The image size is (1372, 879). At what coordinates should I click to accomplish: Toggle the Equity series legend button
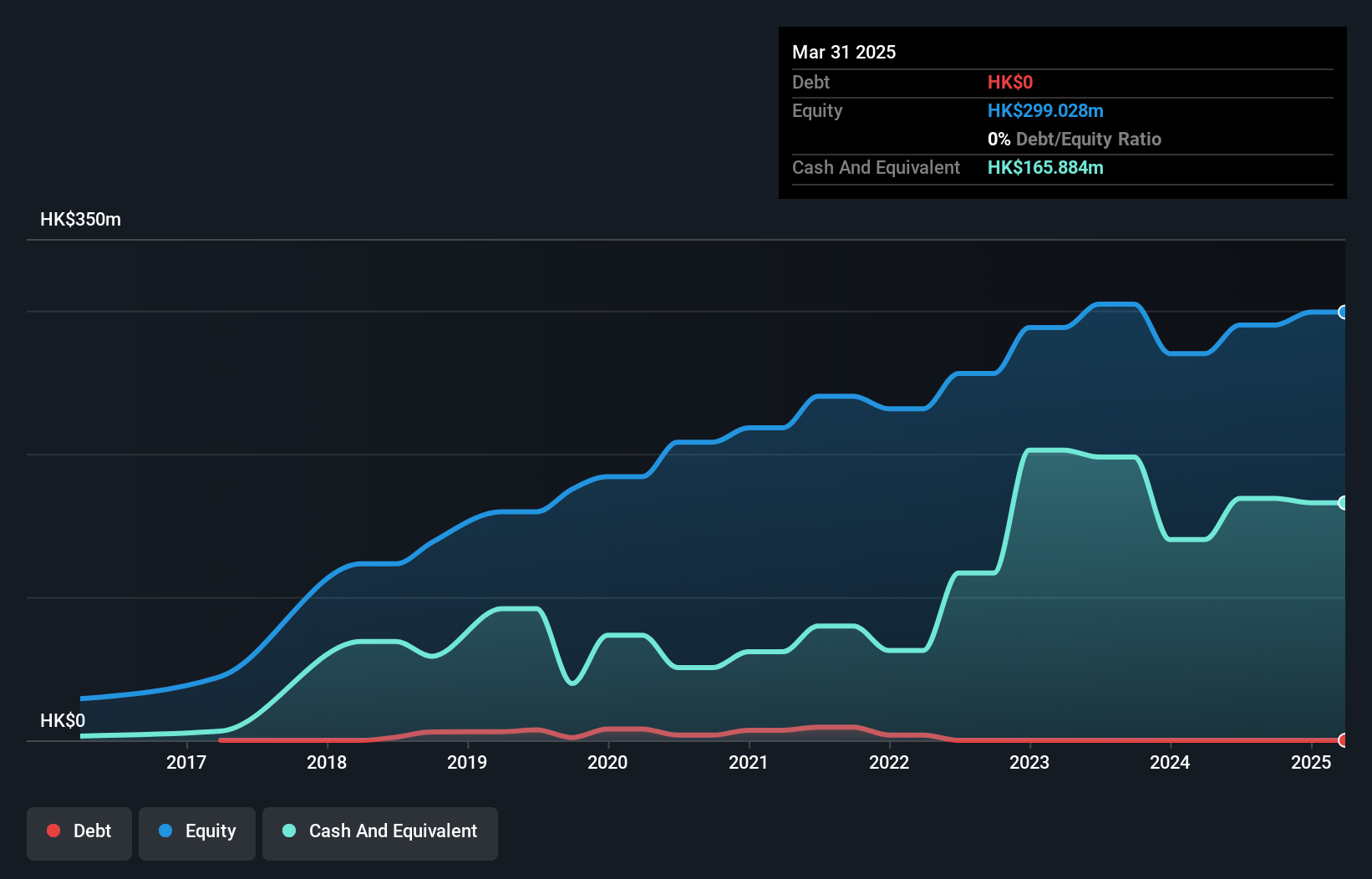tap(197, 833)
